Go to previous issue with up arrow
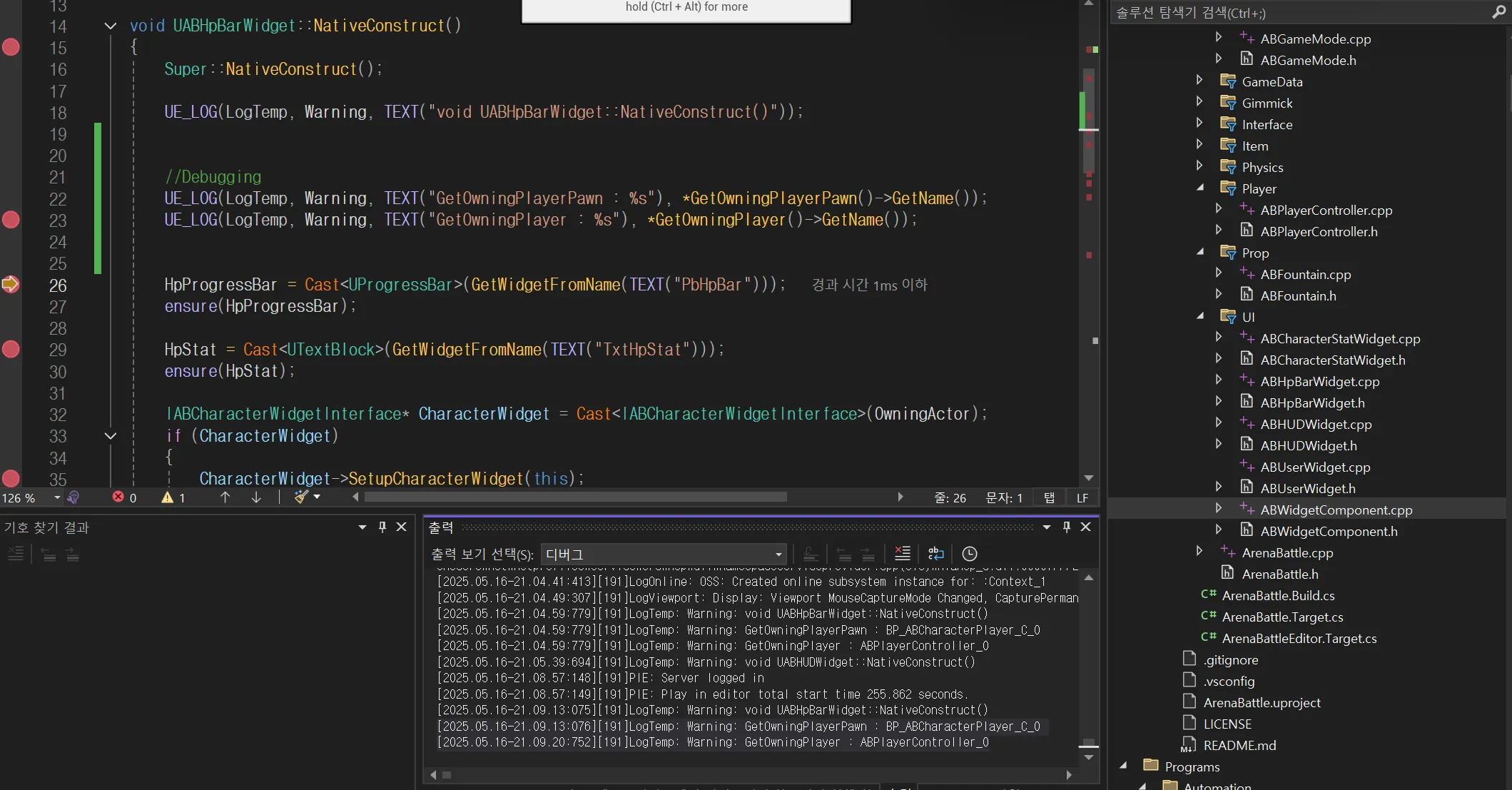Viewport: 1512px width, 790px height. pyautogui.click(x=225, y=497)
